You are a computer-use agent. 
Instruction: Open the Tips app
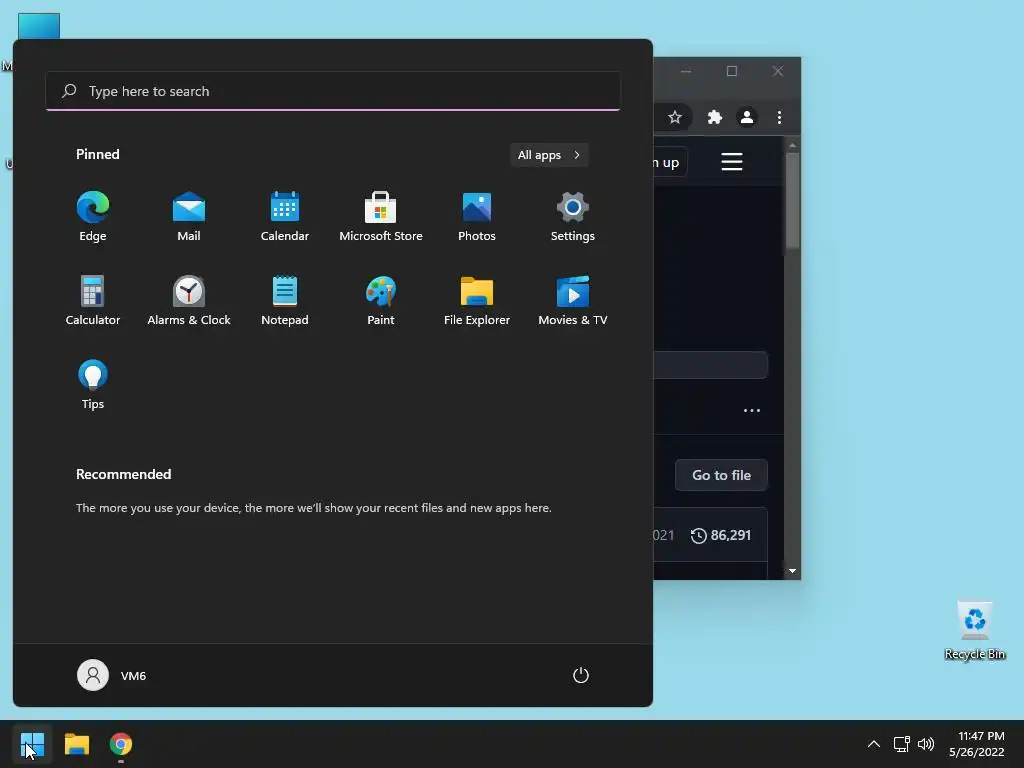pos(93,385)
